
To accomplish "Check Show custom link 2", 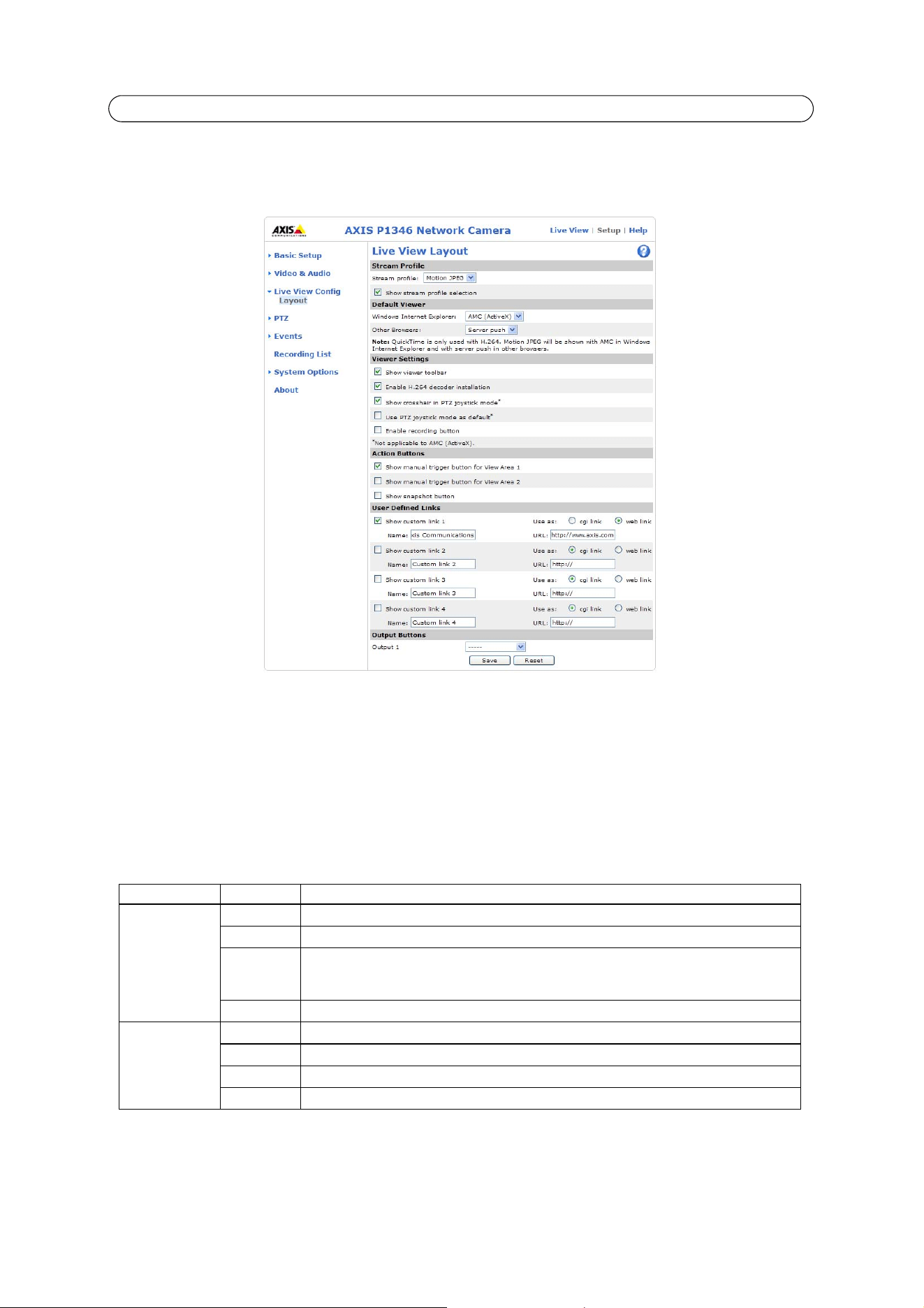I will click(x=378, y=550).
